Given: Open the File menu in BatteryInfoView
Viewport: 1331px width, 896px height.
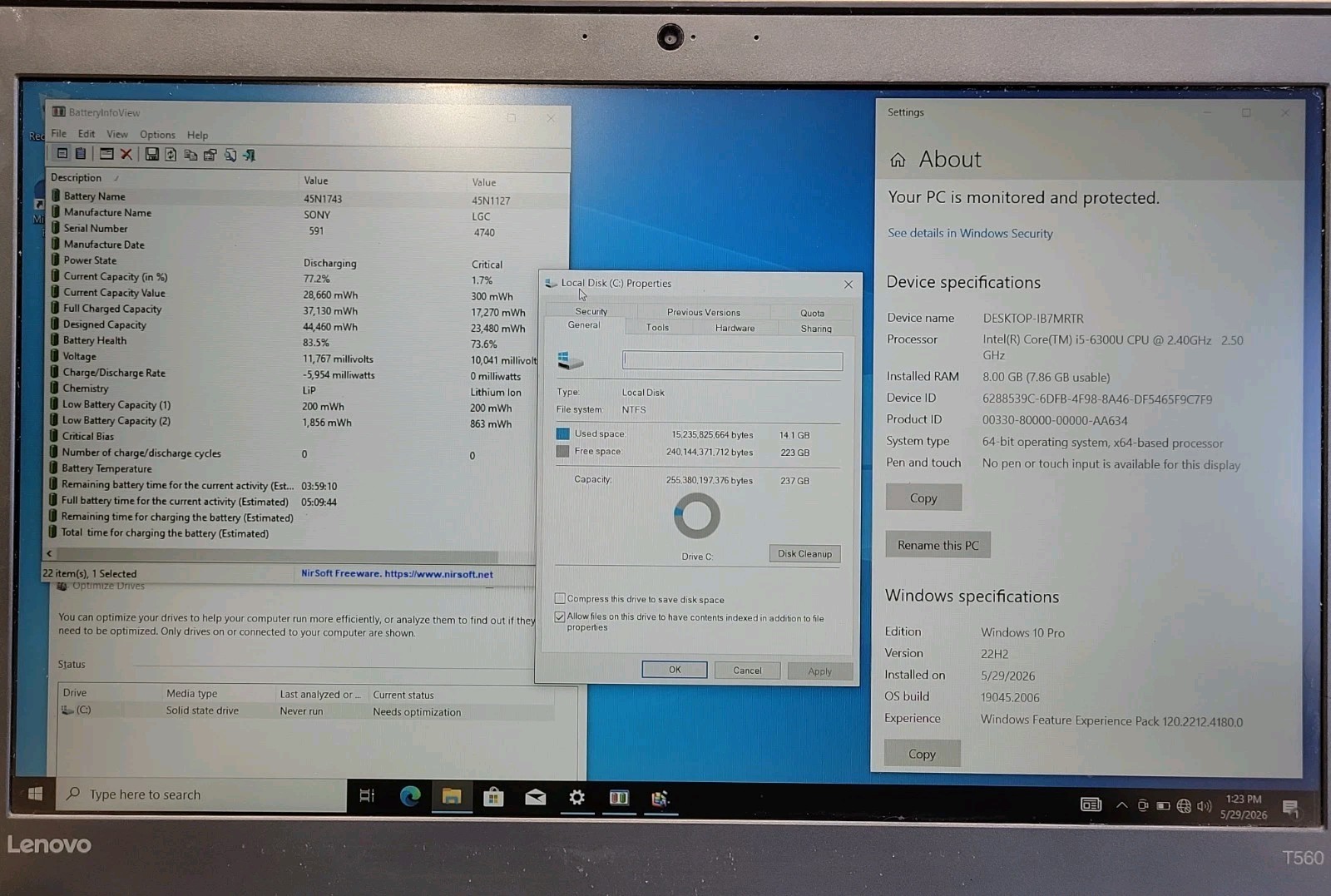Looking at the screenshot, I should click(x=58, y=133).
